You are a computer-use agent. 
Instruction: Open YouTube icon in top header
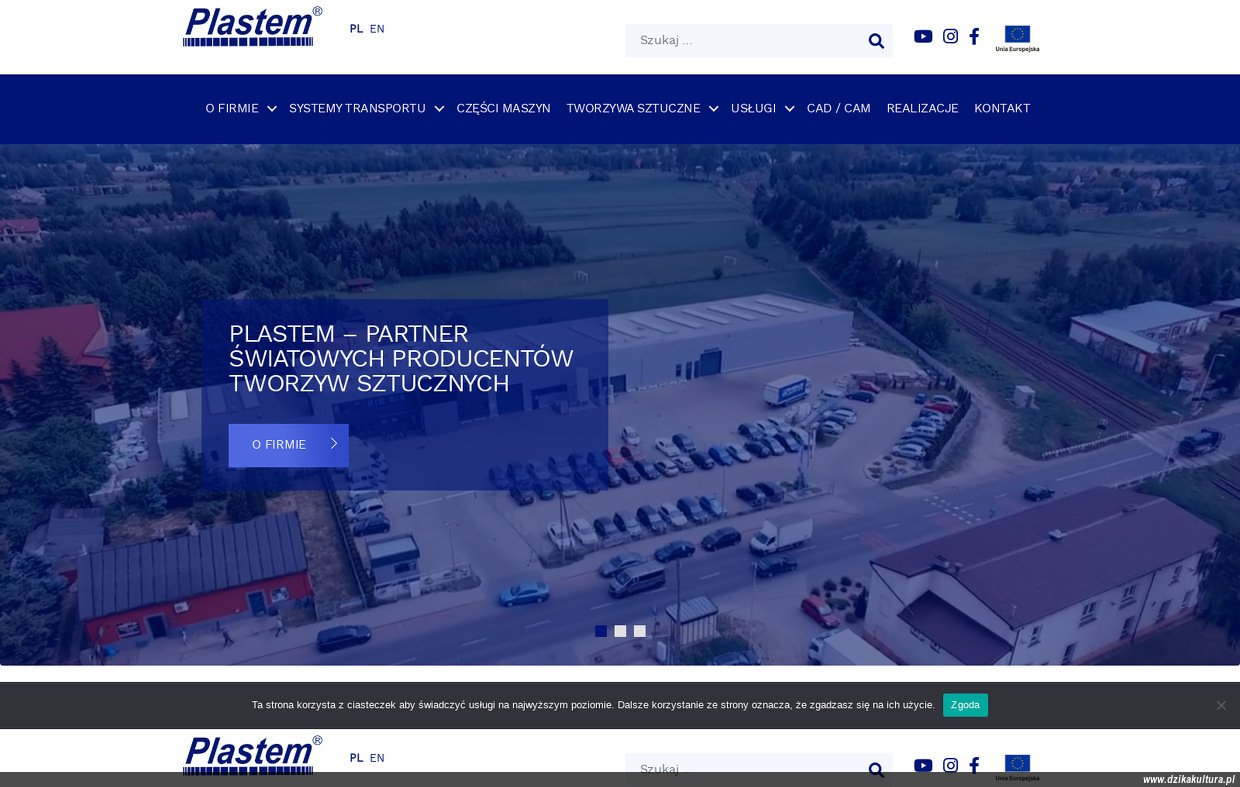pos(923,36)
